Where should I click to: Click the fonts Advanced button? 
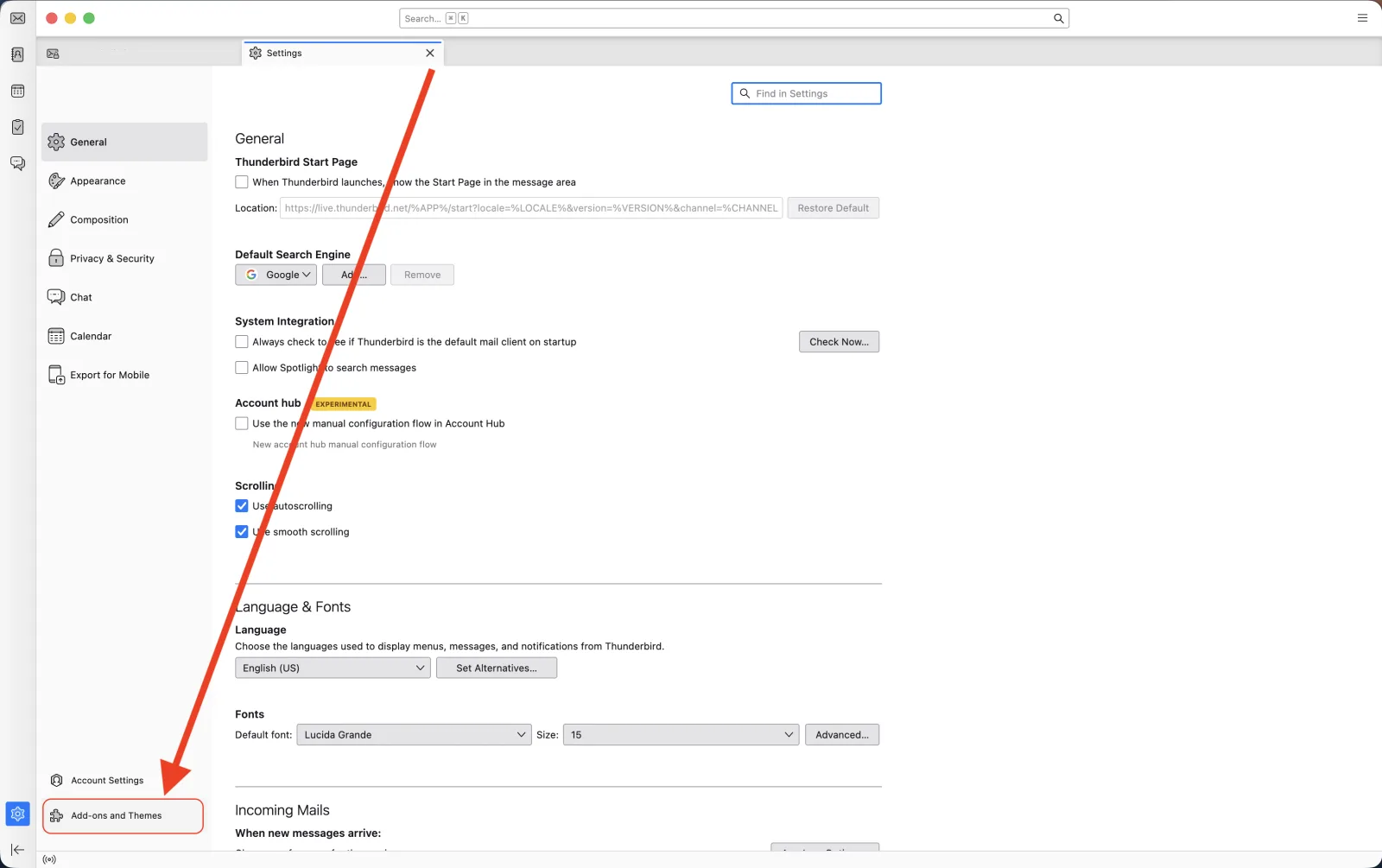click(x=842, y=735)
